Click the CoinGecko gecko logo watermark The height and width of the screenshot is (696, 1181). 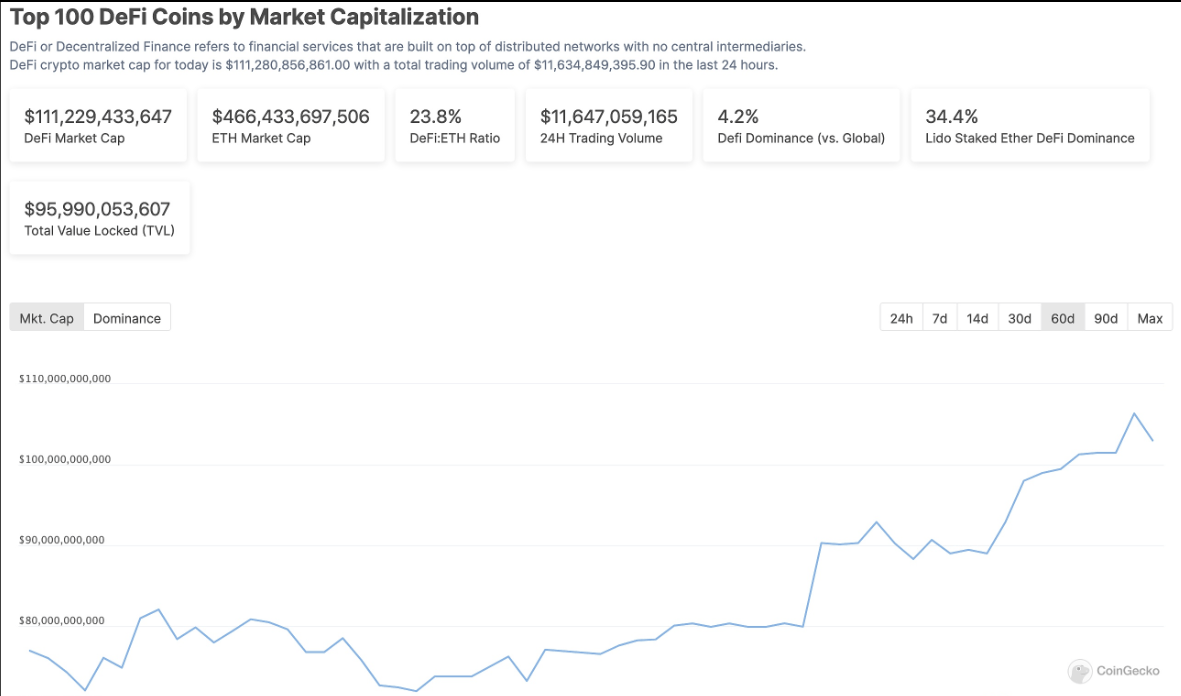pyautogui.click(x=1079, y=671)
